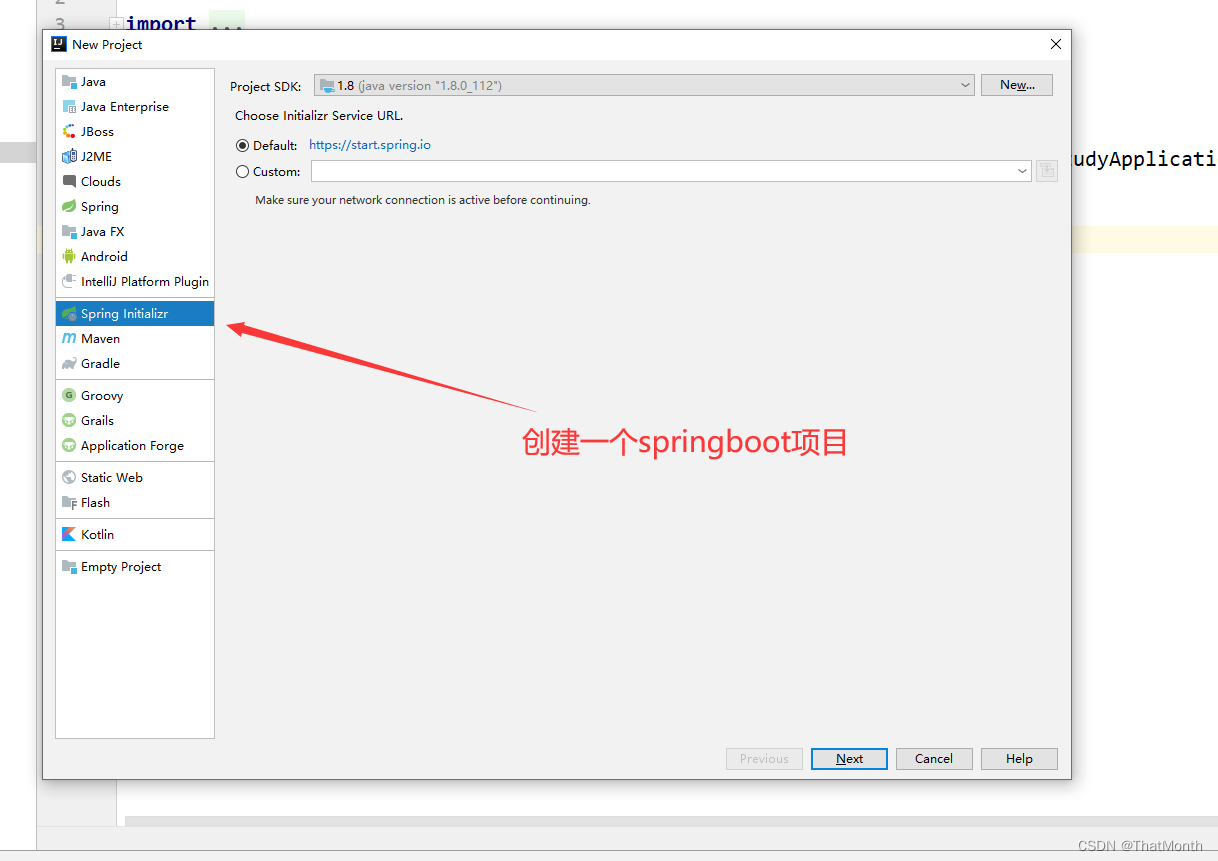1218x861 pixels.
Task: Click the Static Web globe icon
Action: pyautogui.click(x=69, y=478)
